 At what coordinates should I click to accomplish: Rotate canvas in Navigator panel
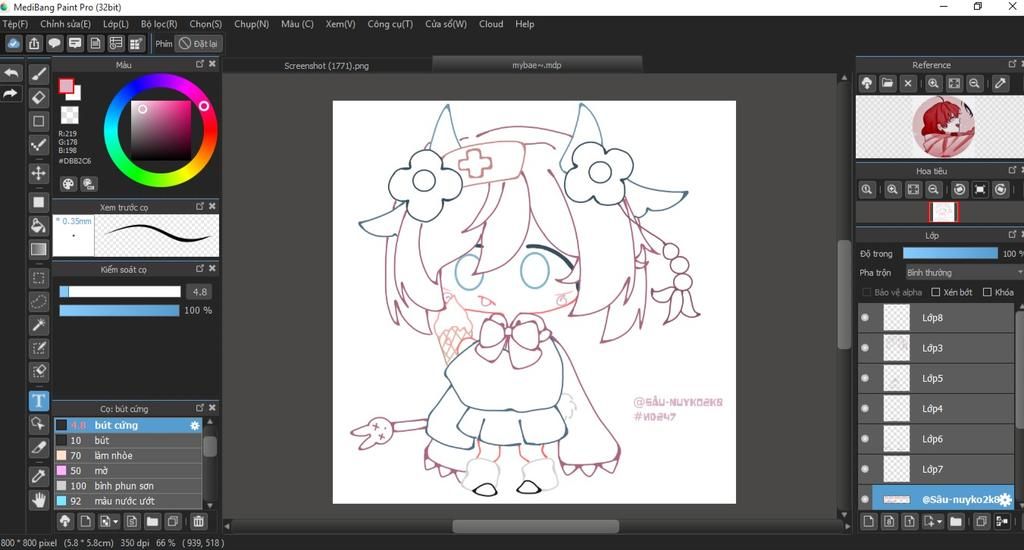coord(959,189)
